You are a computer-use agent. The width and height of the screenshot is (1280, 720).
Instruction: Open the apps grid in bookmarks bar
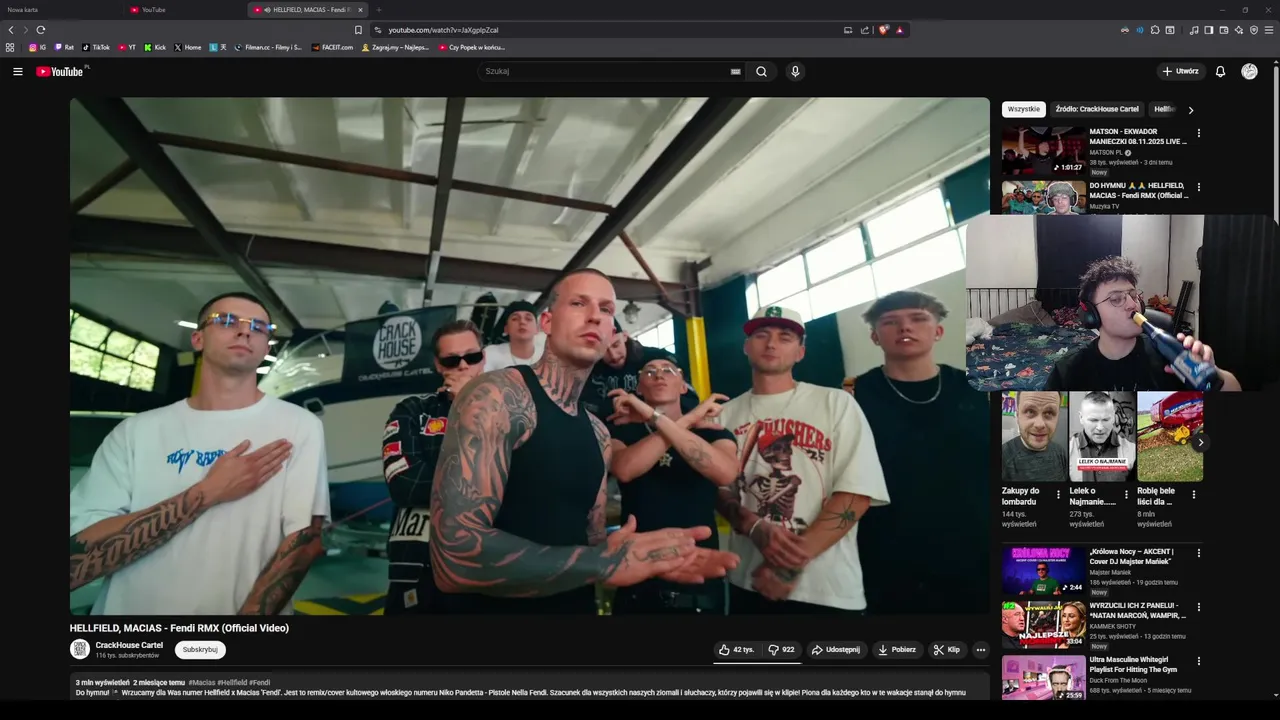coord(10,47)
